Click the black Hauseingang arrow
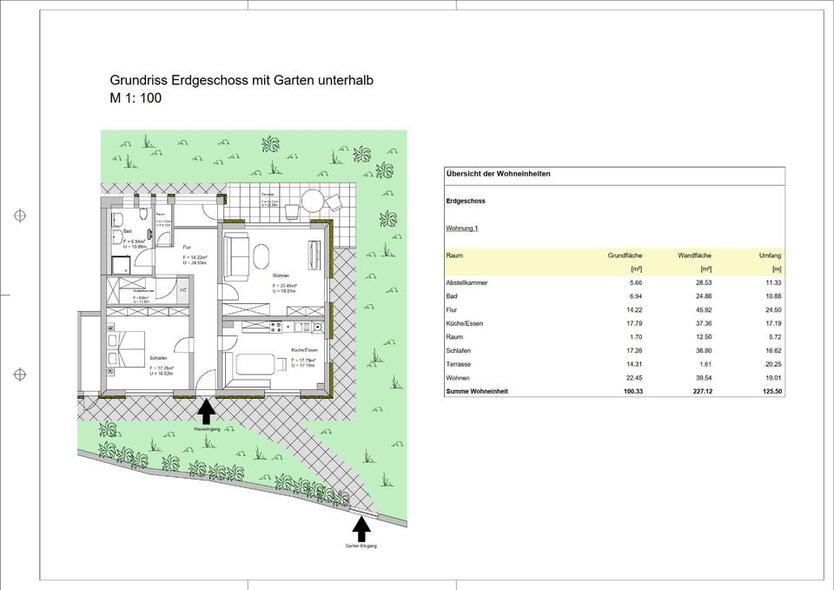This screenshot has width=834, height=590. click(x=206, y=411)
